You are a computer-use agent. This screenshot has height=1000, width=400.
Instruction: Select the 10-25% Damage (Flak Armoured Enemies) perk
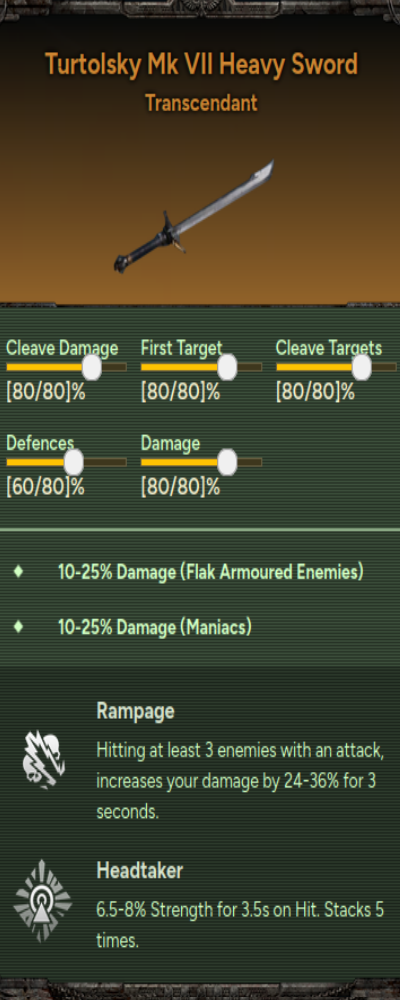[x=211, y=572]
